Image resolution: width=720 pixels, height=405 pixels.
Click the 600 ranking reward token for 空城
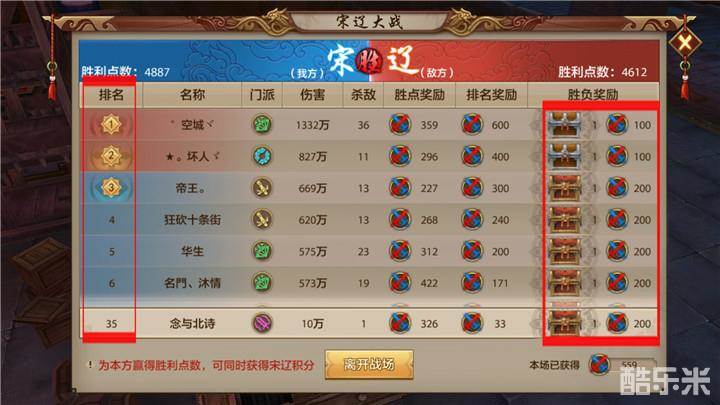(472, 124)
